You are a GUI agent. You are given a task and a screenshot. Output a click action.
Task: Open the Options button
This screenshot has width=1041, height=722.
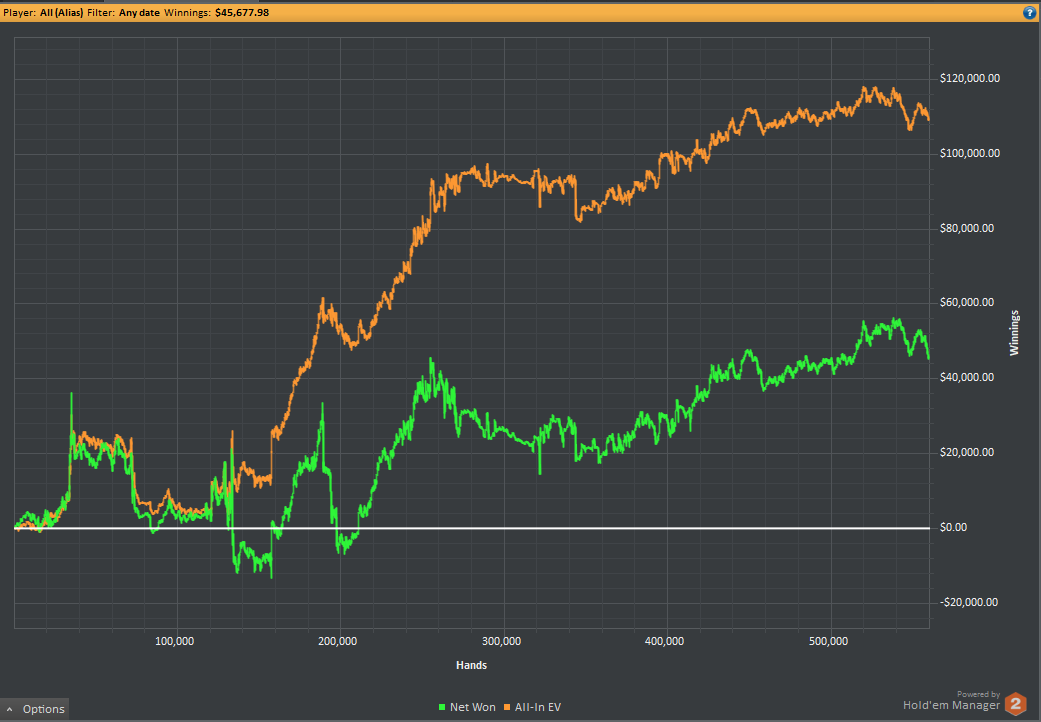[35, 709]
